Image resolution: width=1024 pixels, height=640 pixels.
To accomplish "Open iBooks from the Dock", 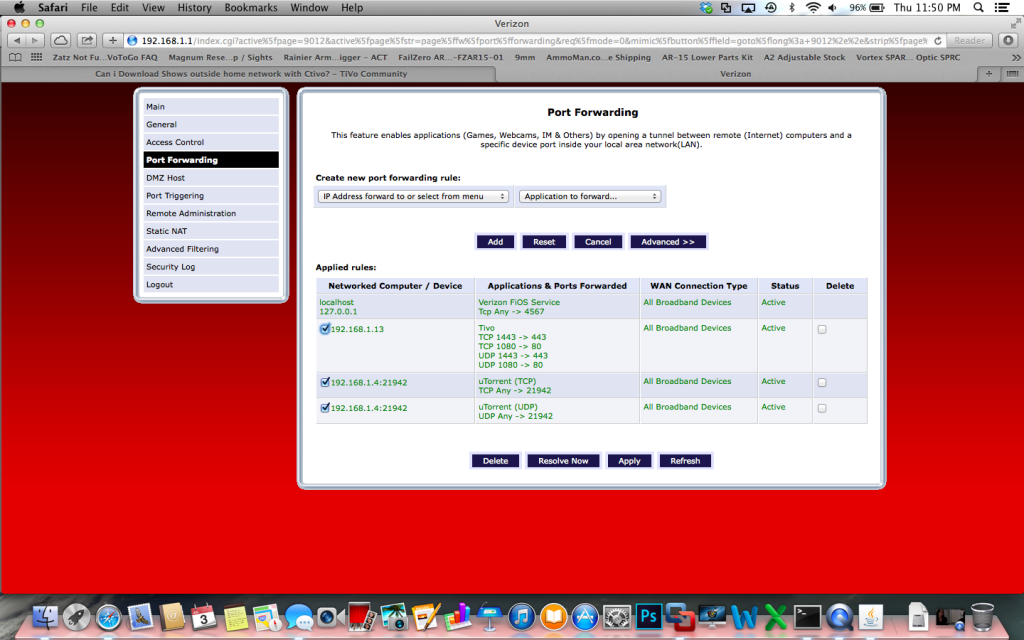I will tap(553, 616).
